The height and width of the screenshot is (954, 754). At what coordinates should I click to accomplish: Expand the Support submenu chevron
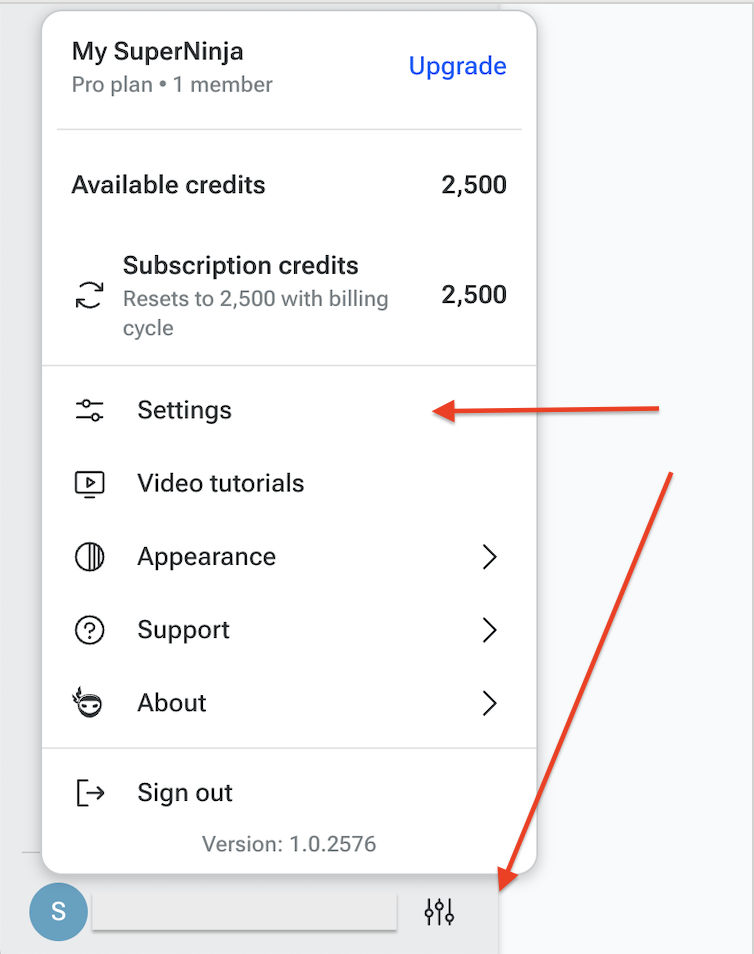tap(489, 630)
